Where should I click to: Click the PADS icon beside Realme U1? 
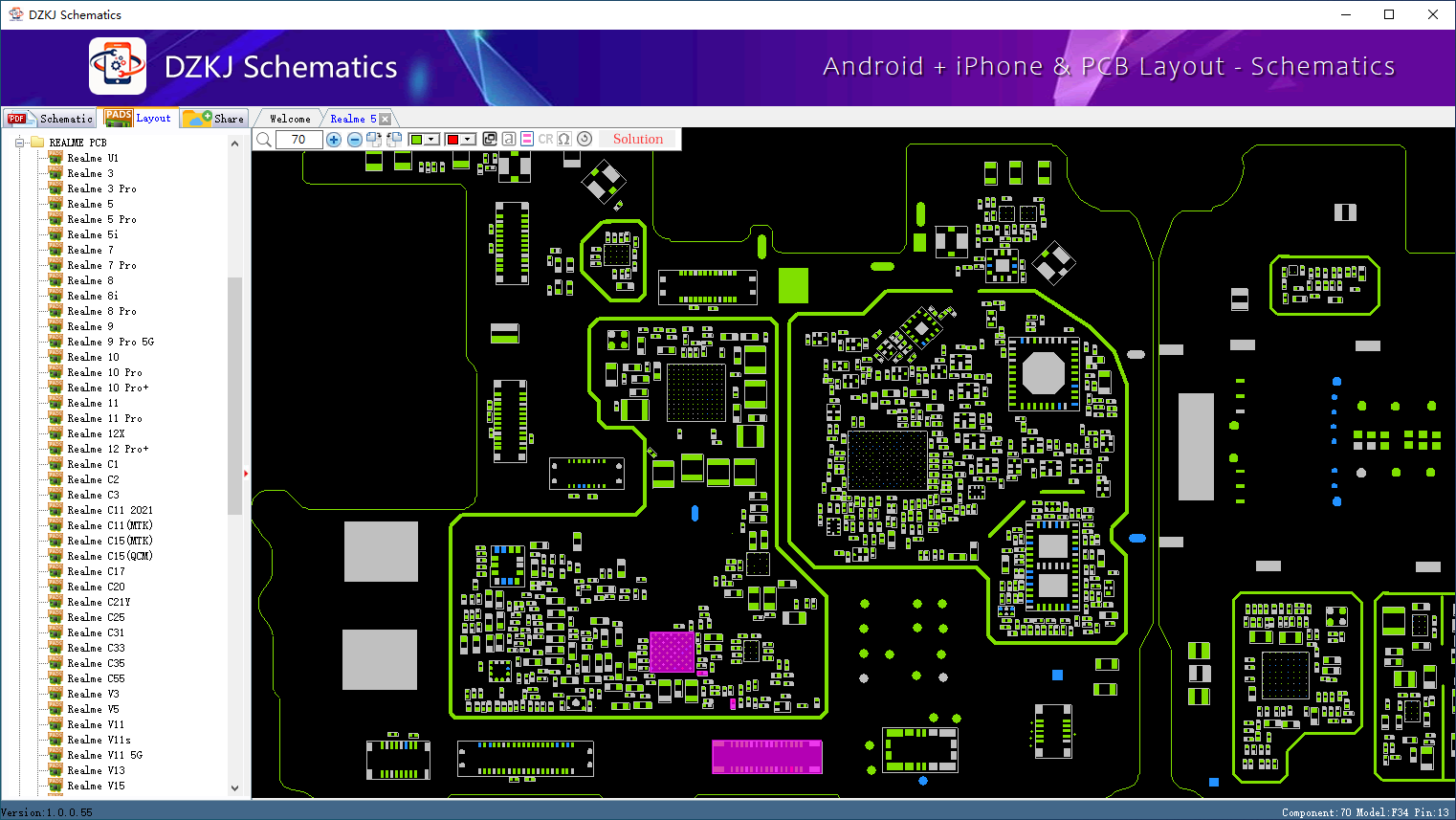coord(55,158)
